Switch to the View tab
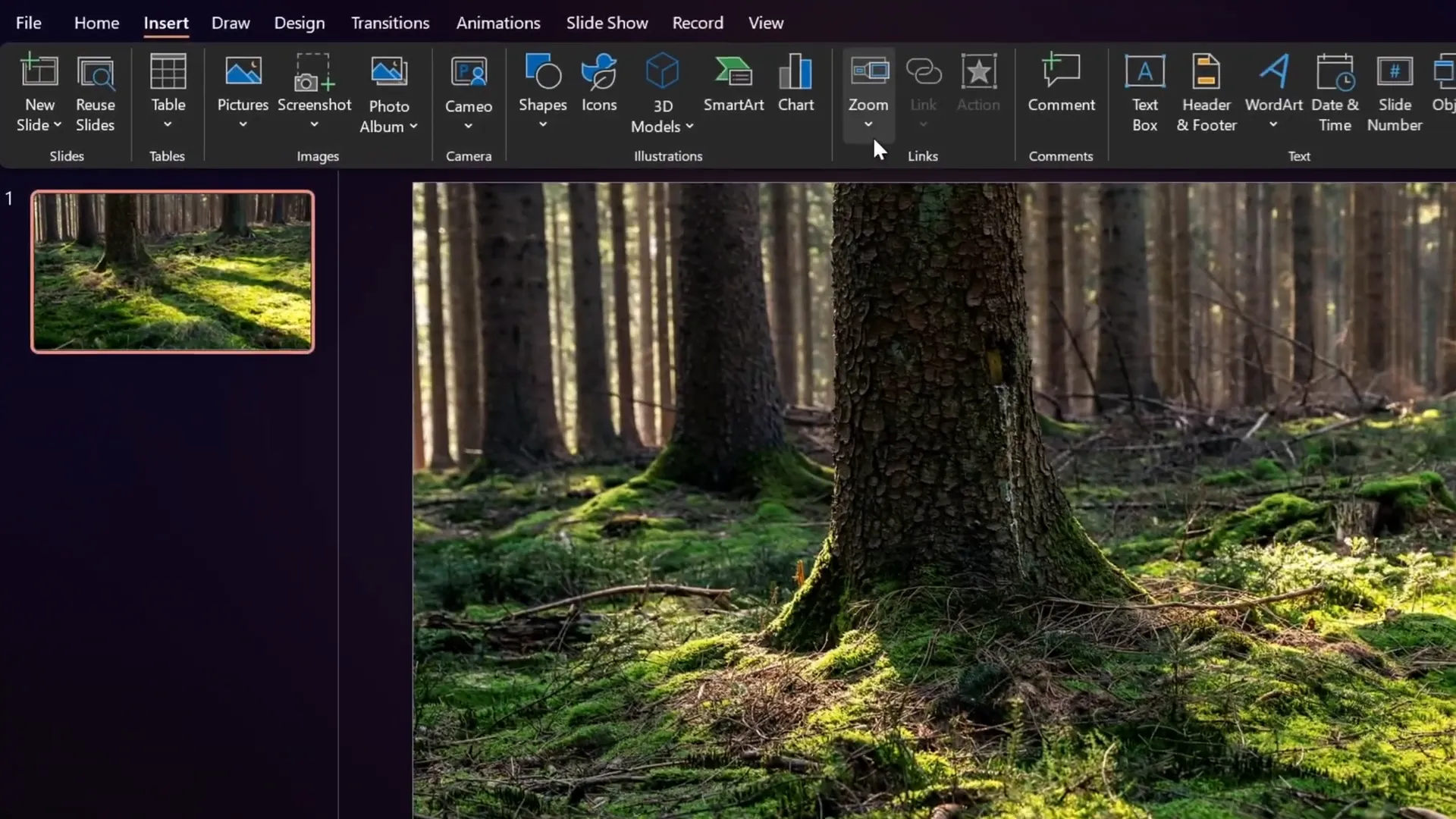The height and width of the screenshot is (819, 1456). click(x=766, y=23)
